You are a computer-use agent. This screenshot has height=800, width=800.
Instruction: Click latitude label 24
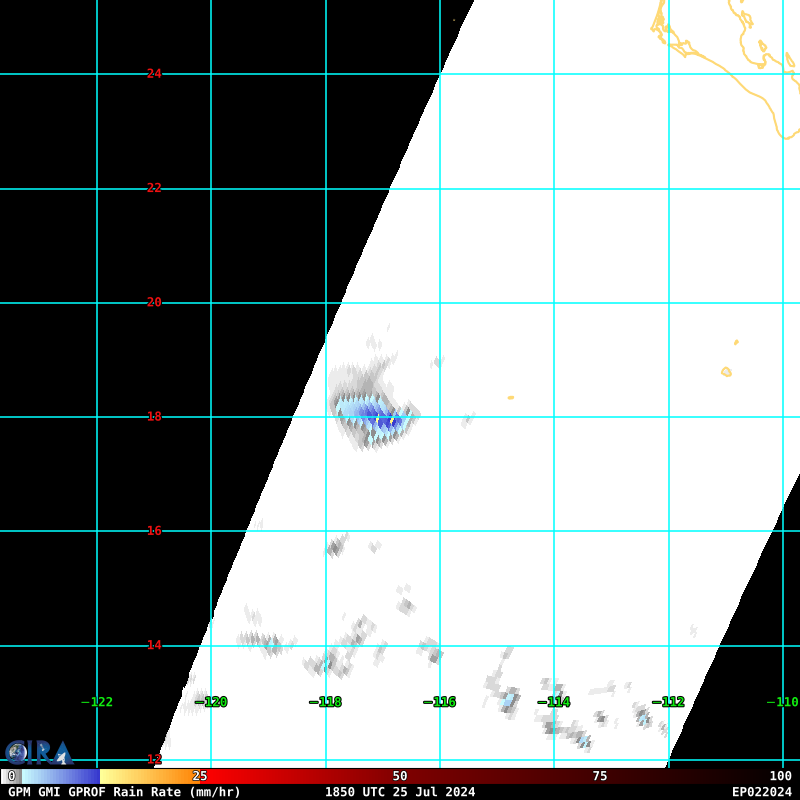[154, 73]
